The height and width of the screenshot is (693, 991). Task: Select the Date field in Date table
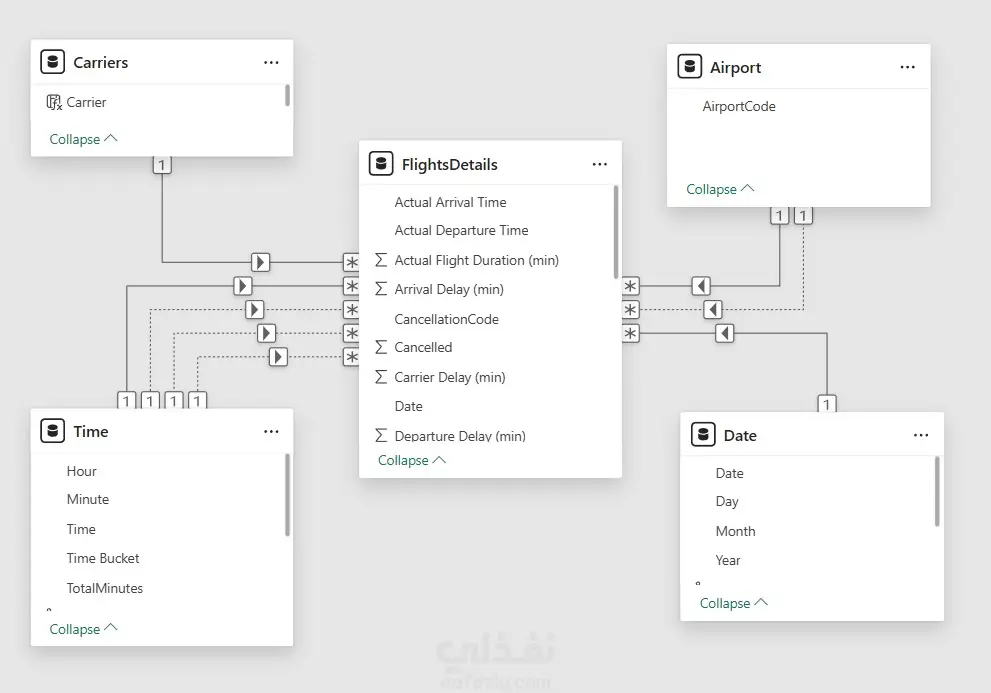point(729,473)
